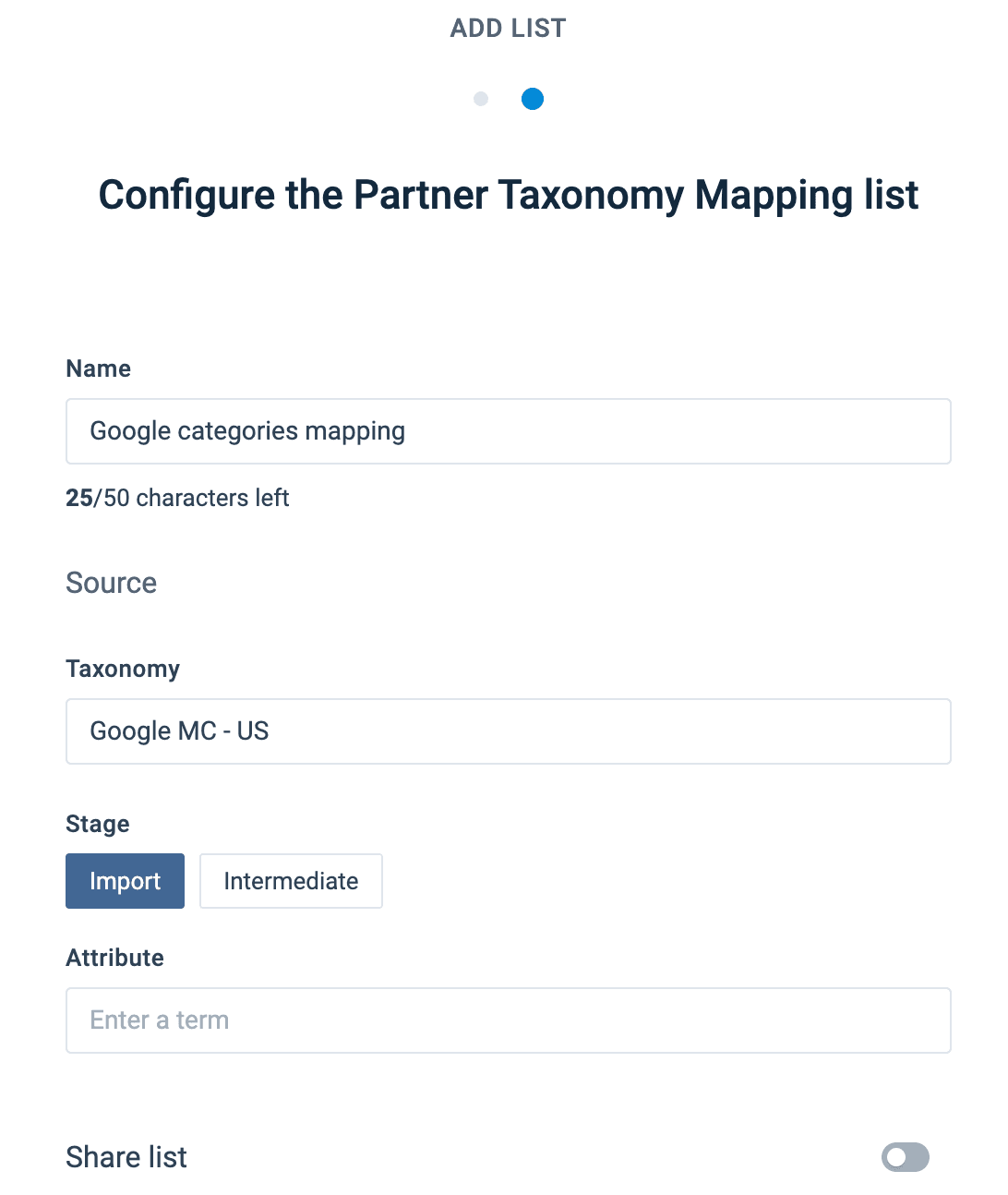The image size is (1008, 1195).
Task: Click the Name field label
Action: pyautogui.click(x=99, y=368)
